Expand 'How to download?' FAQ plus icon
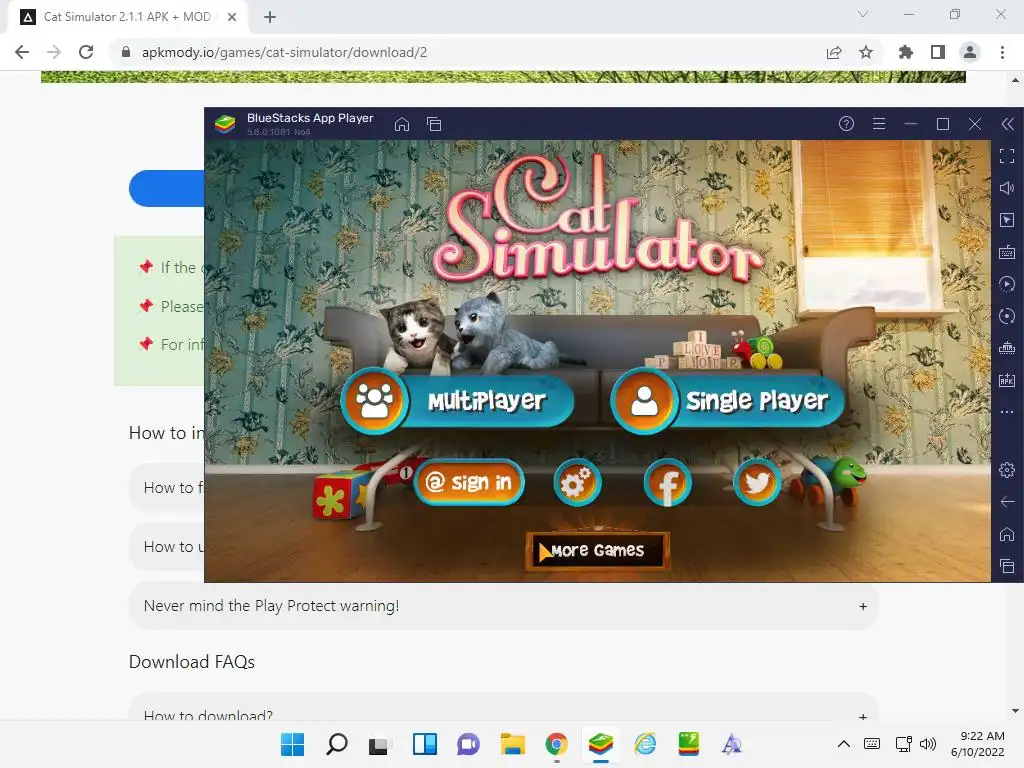Viewport: 1024px width, 768px height. tap(863, 716)
